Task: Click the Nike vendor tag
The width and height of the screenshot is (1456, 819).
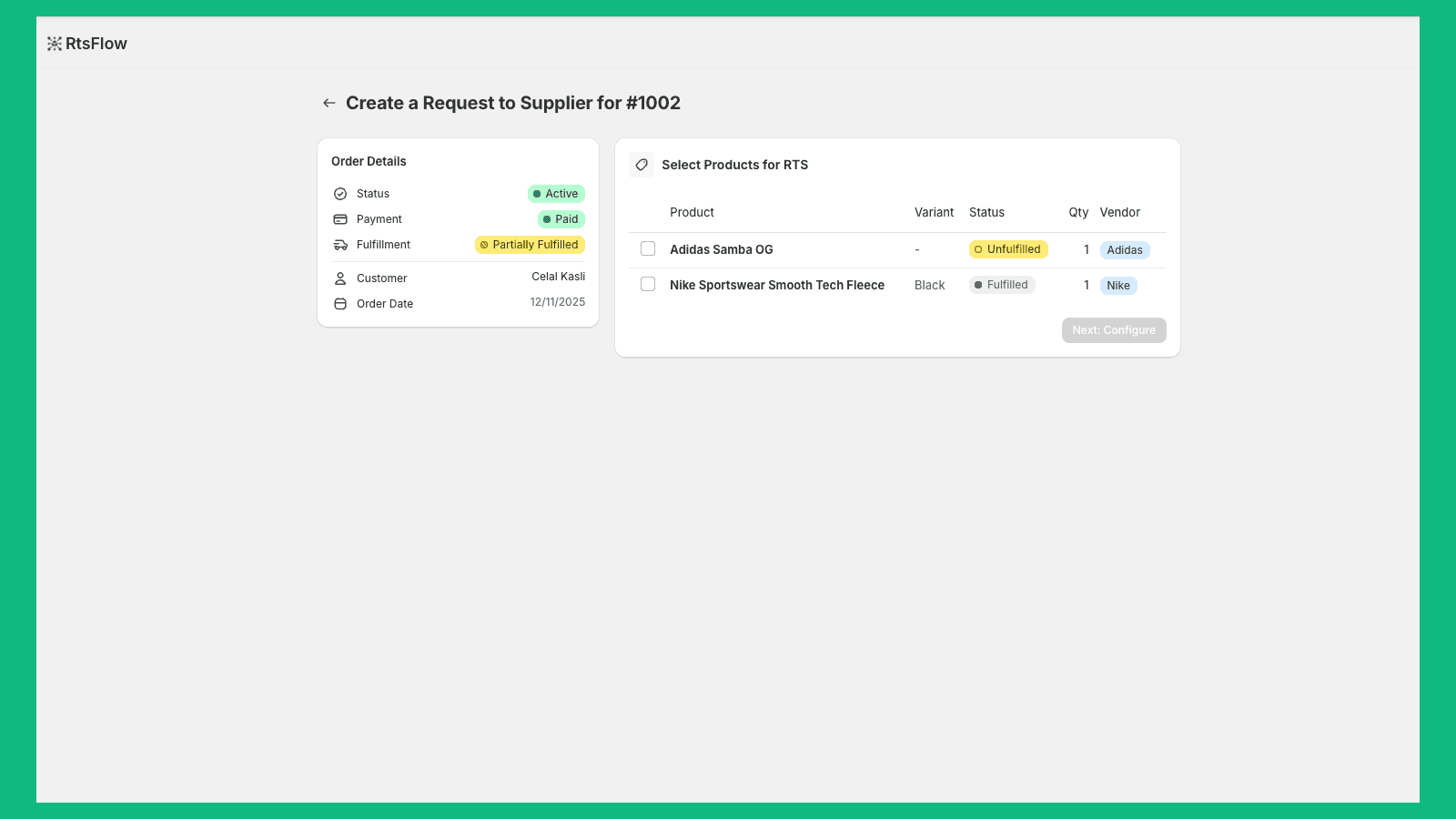Action: pyautogui.click(x=1118, y=286)
